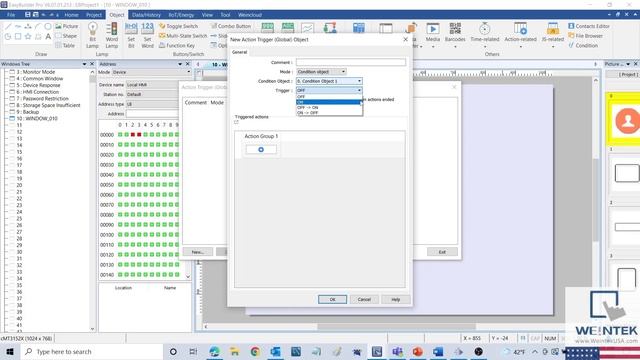Click the Windows taskbar search box

point(91,351)
